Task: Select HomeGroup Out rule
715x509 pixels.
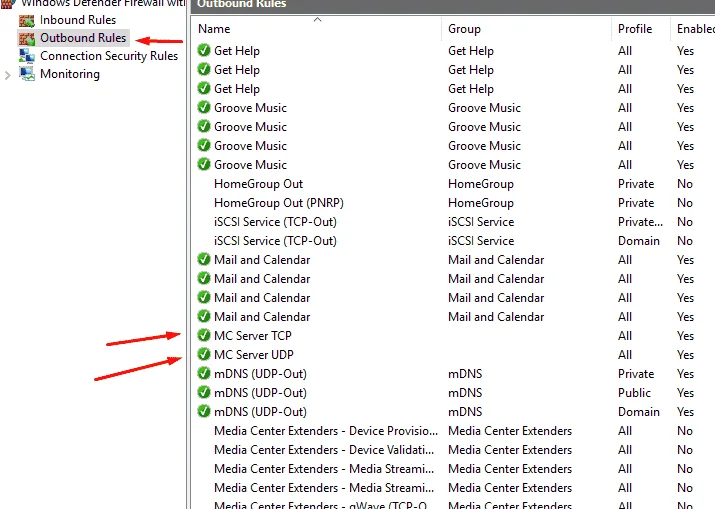Action: (258, 184)
